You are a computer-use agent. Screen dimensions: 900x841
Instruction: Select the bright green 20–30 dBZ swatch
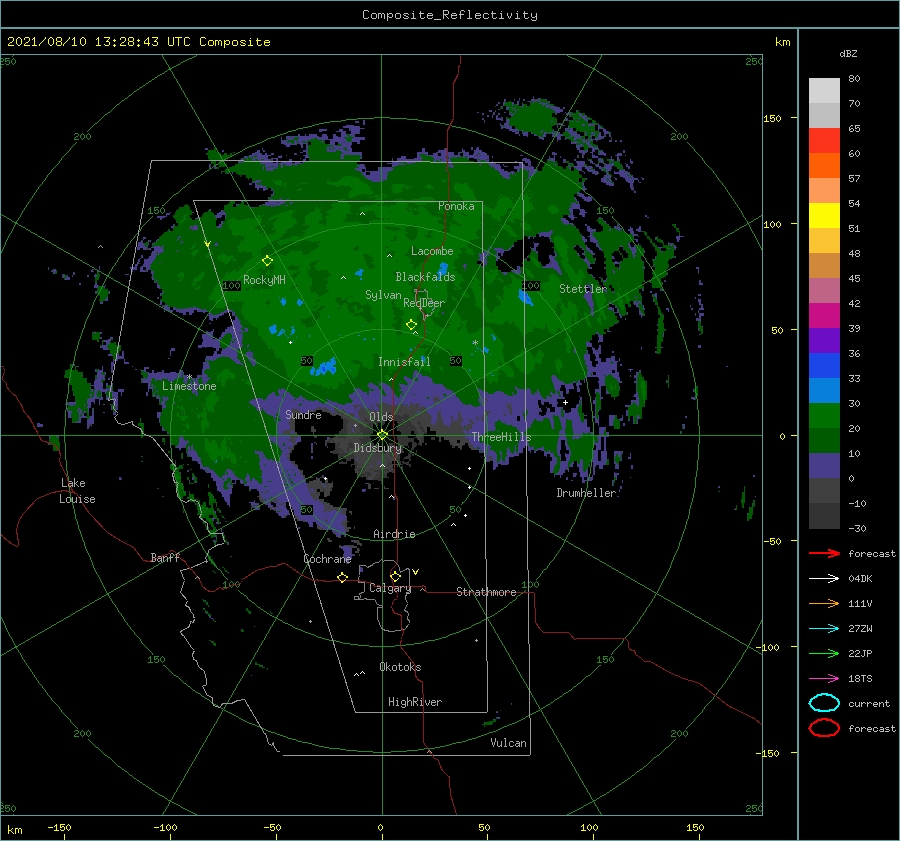coord(824,416)
